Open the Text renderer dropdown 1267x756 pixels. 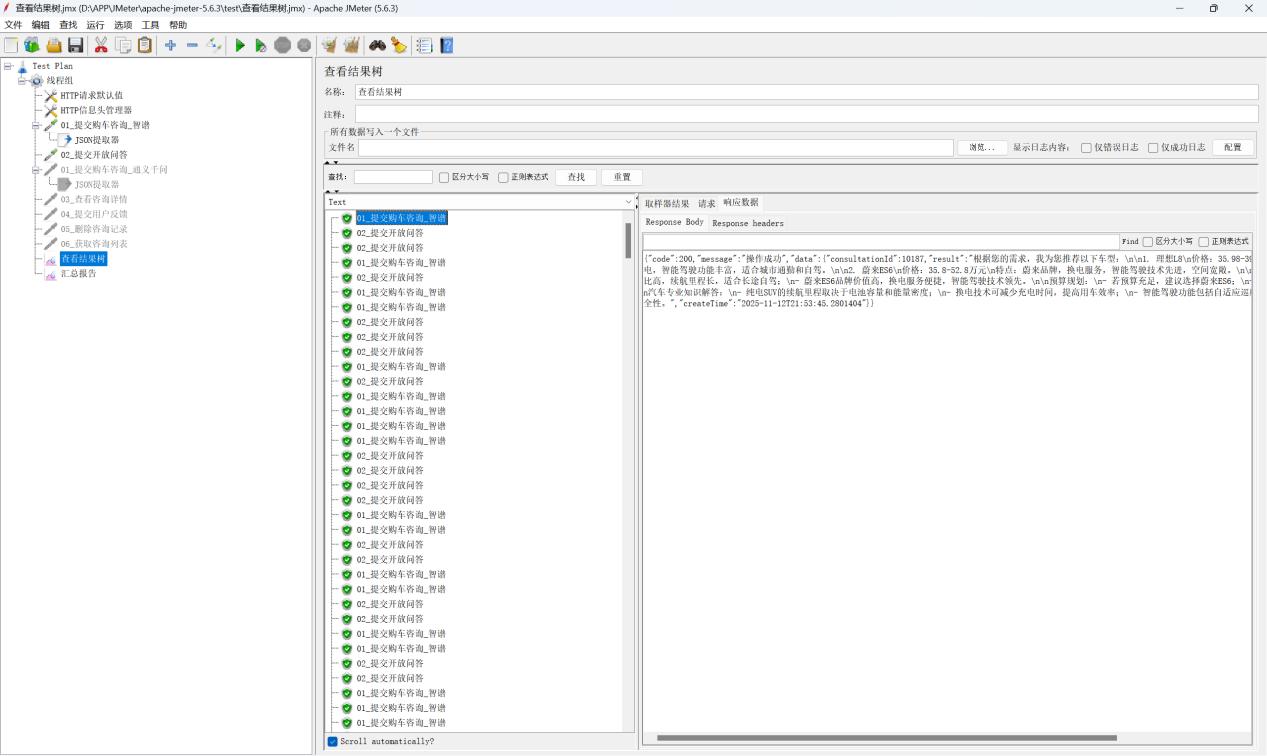tap(480, 202)
